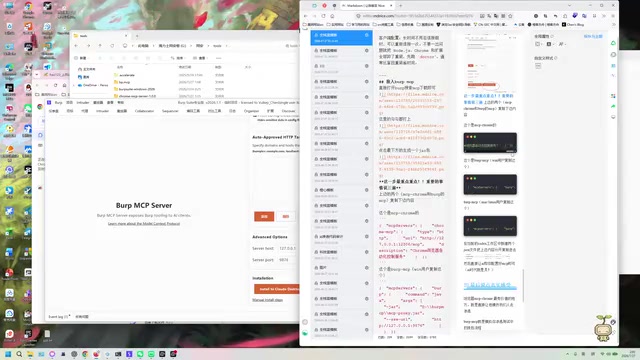Go home in the Chrome window behind Burp

click(x=64, y=85)
